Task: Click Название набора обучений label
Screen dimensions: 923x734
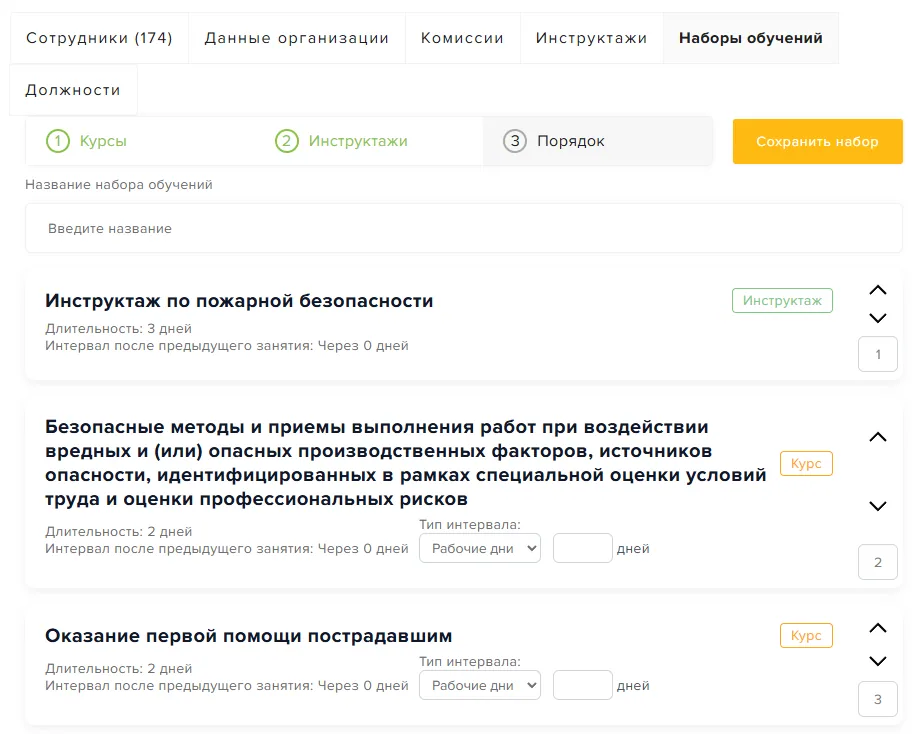Action: coord(118,185)
